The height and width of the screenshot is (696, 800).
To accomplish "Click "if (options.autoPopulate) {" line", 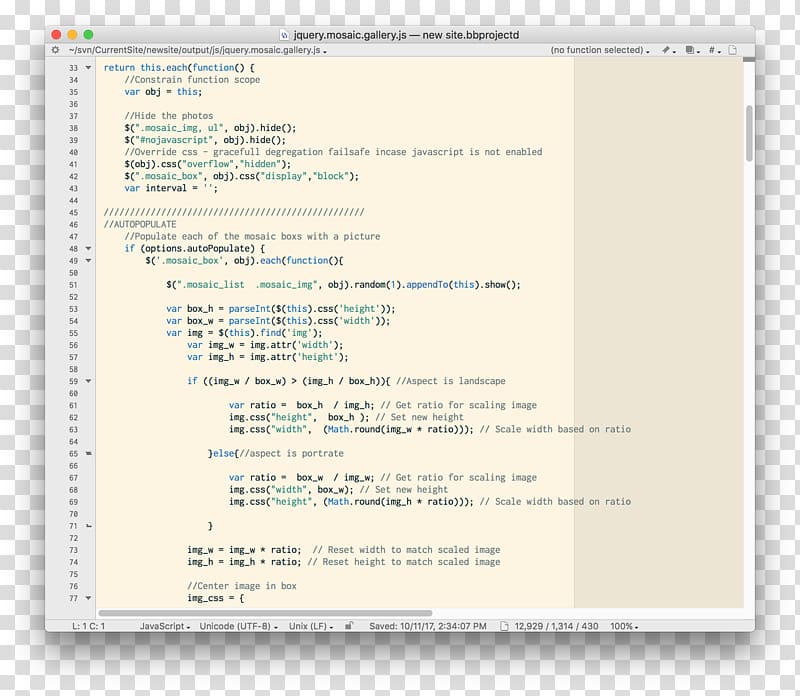I will click(194, 248).
